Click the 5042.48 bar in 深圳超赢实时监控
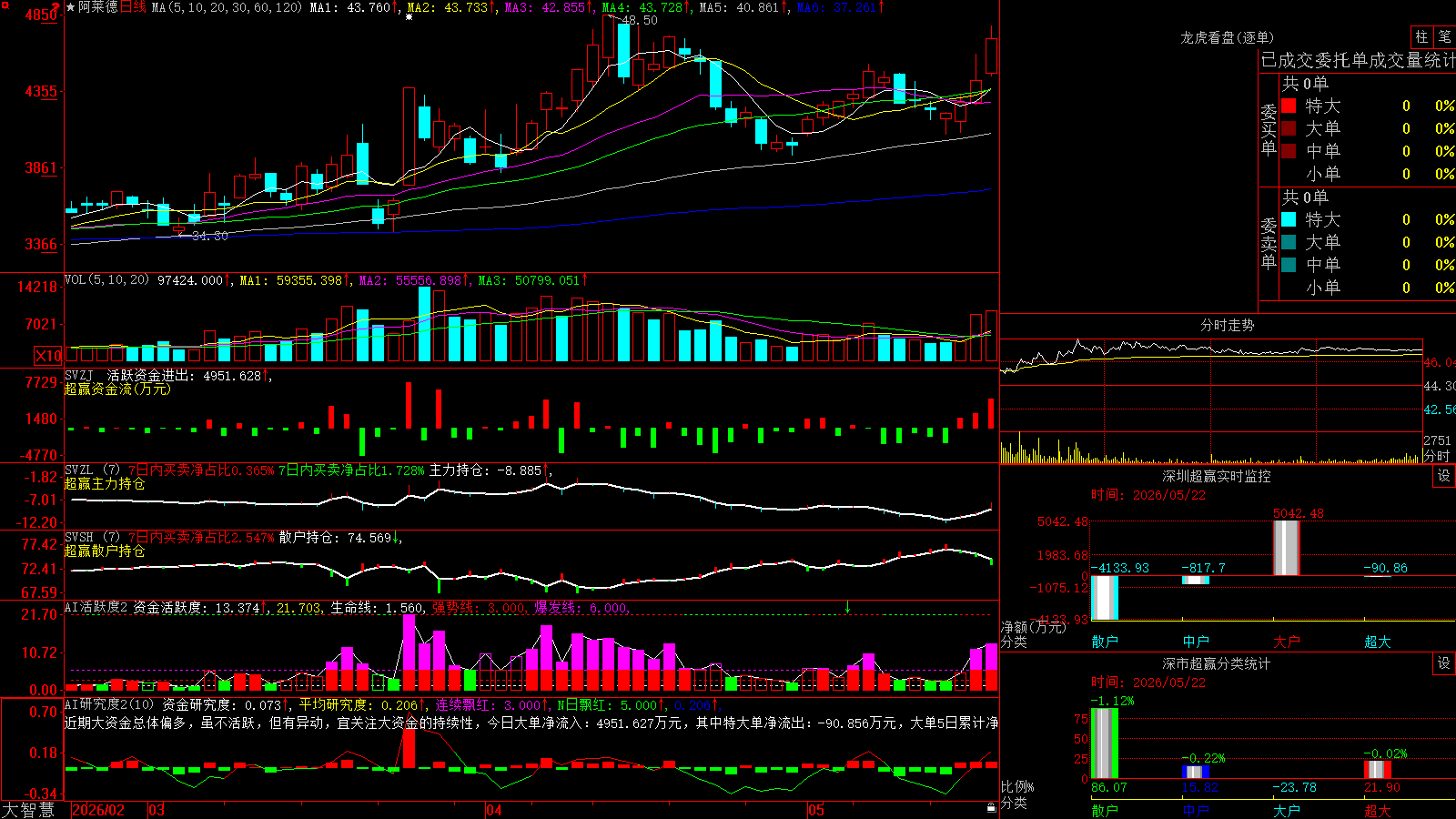This screenshot has height=819, width=1456. click(1286, 548)
